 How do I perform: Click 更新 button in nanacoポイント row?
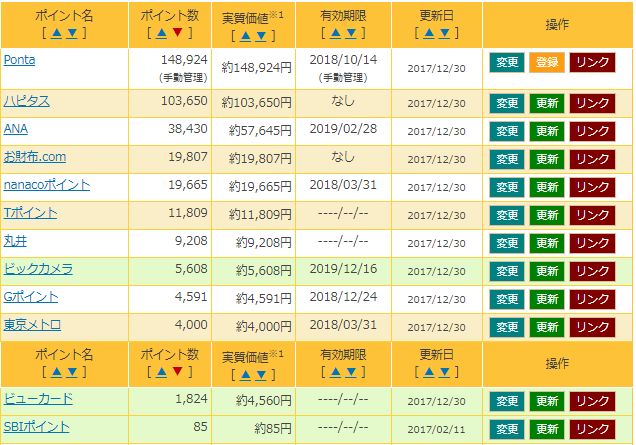547,187
